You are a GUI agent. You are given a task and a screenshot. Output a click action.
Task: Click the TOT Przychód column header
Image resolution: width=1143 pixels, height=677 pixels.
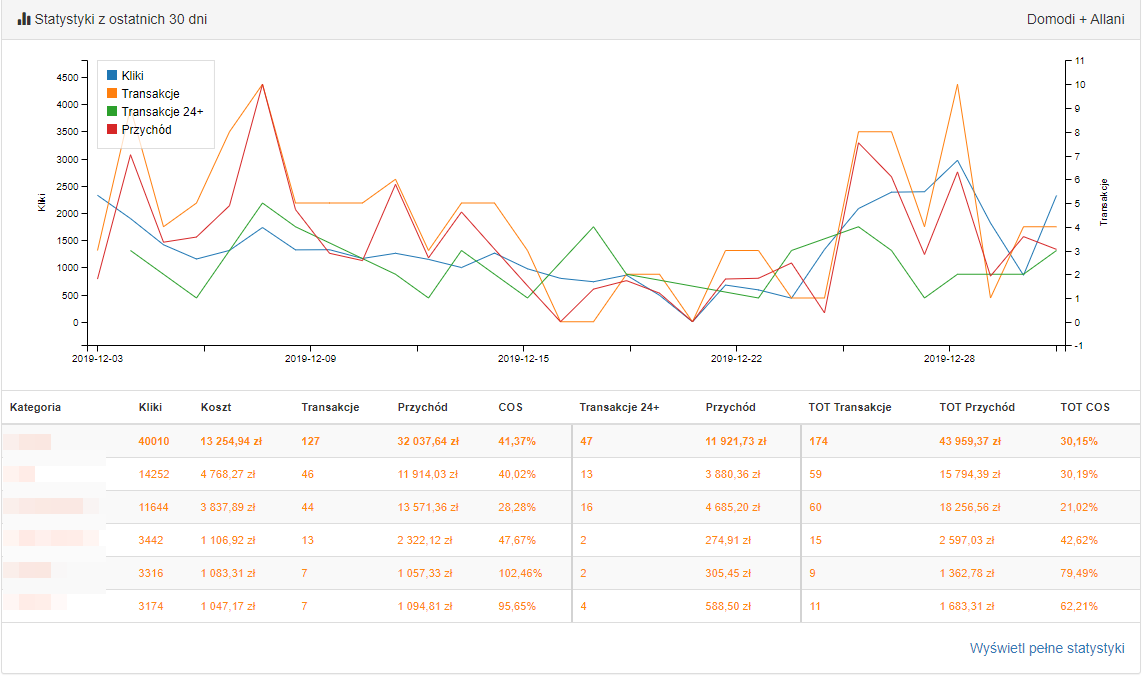pos(977,407)
